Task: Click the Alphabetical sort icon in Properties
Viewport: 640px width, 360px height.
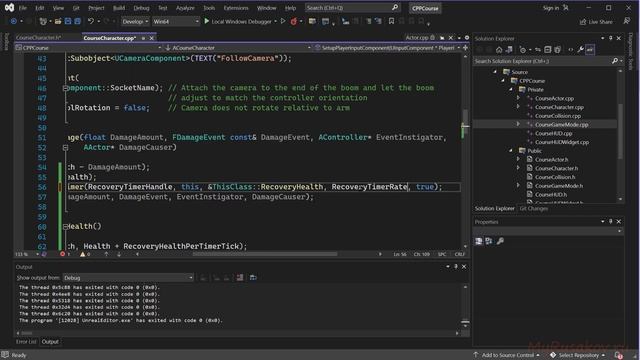Action: point(489,241)
